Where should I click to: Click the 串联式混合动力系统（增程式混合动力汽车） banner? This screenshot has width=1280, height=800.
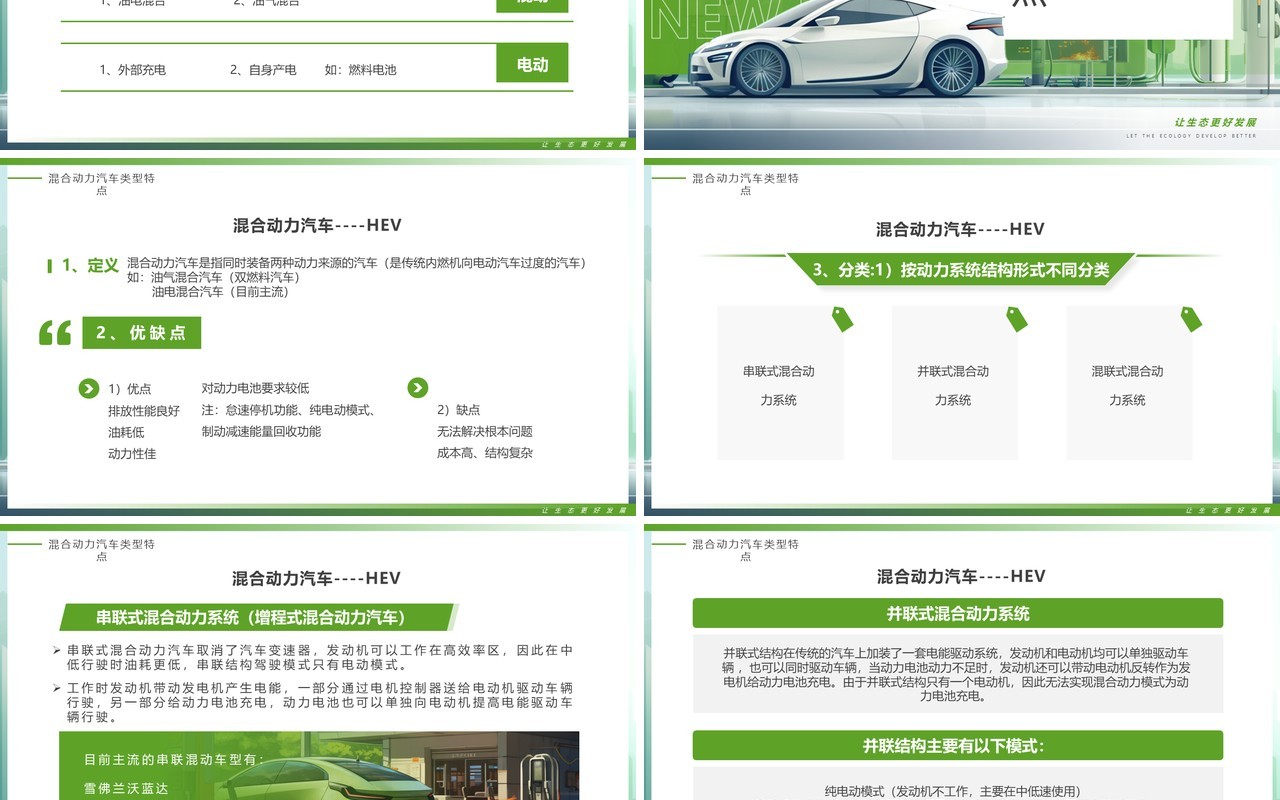click(x=257, y=617)
